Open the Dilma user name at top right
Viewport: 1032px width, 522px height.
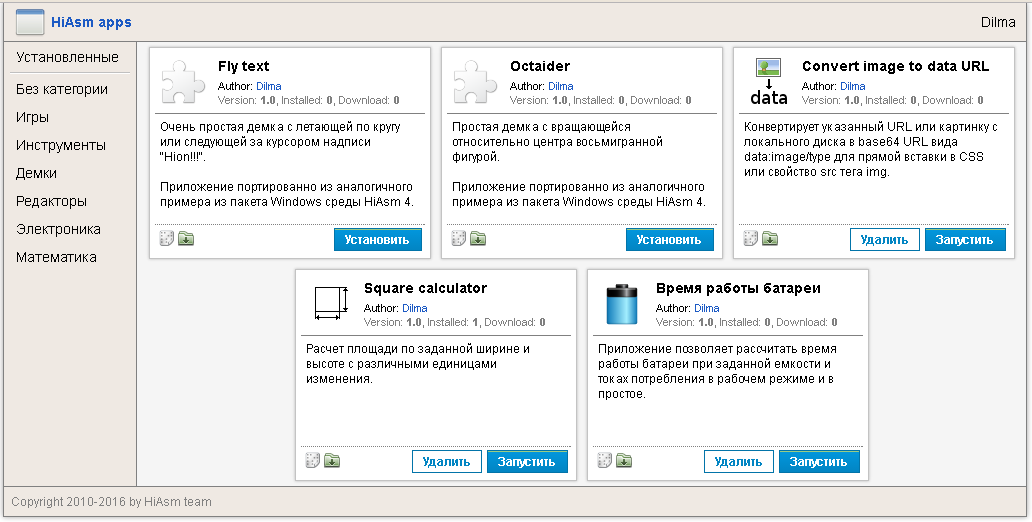[x=997, y=22]
